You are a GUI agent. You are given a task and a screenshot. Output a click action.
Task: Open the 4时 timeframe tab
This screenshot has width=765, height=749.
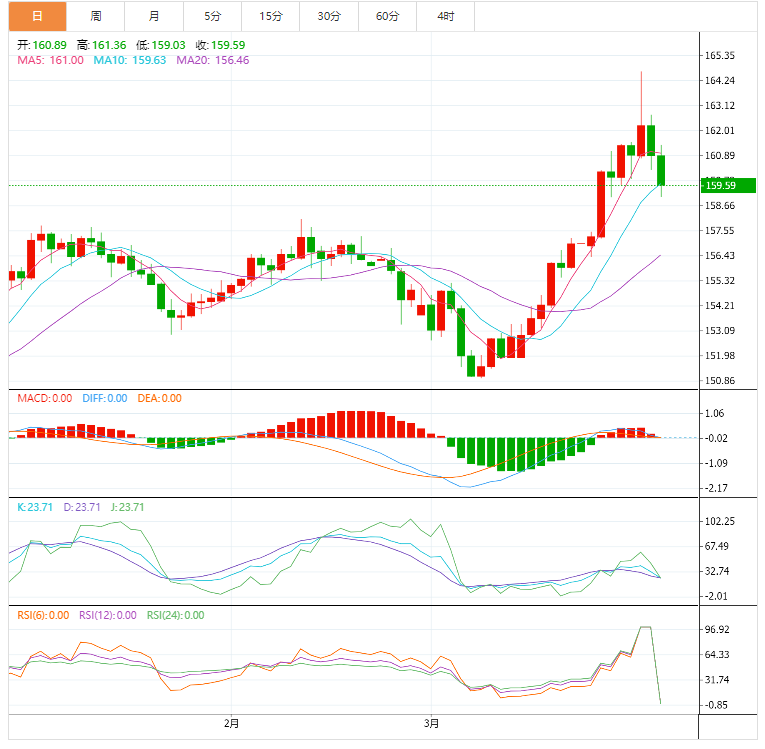click(x=445, y=16)
